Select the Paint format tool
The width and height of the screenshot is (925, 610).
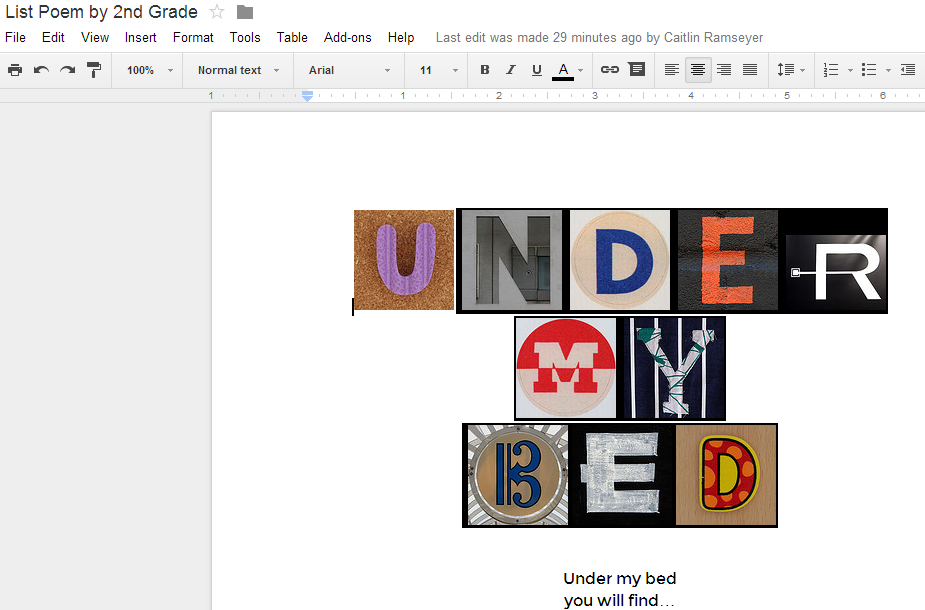(94, 70)
